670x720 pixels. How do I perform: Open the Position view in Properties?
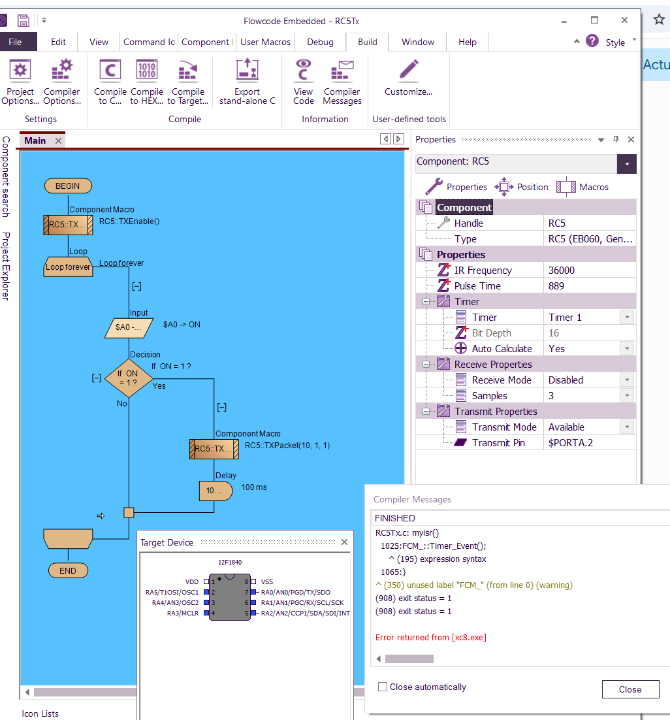521,187
